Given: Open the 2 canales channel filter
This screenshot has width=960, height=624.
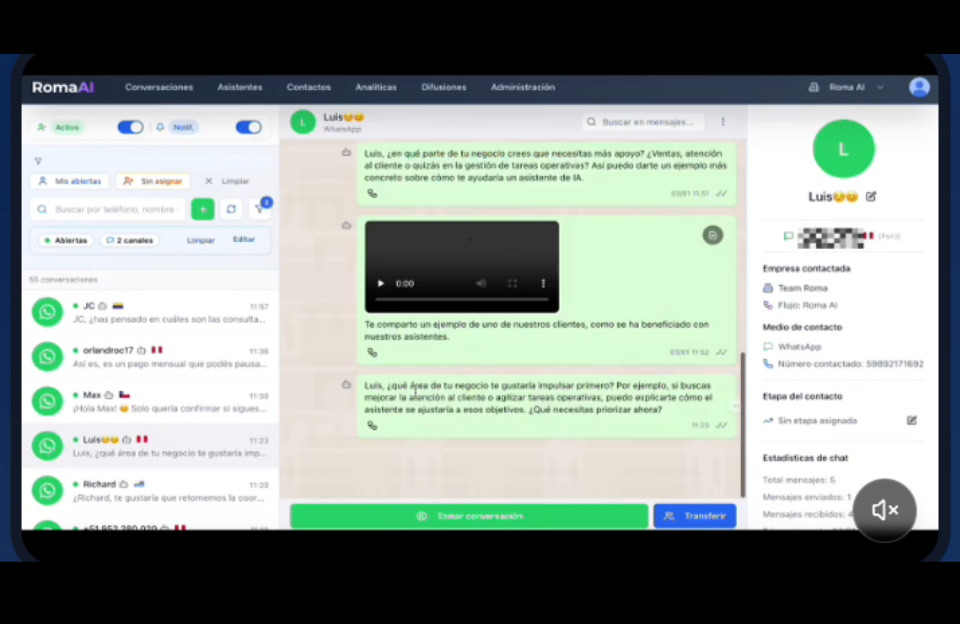Looking at the screenshot, I should click(129, 241).
